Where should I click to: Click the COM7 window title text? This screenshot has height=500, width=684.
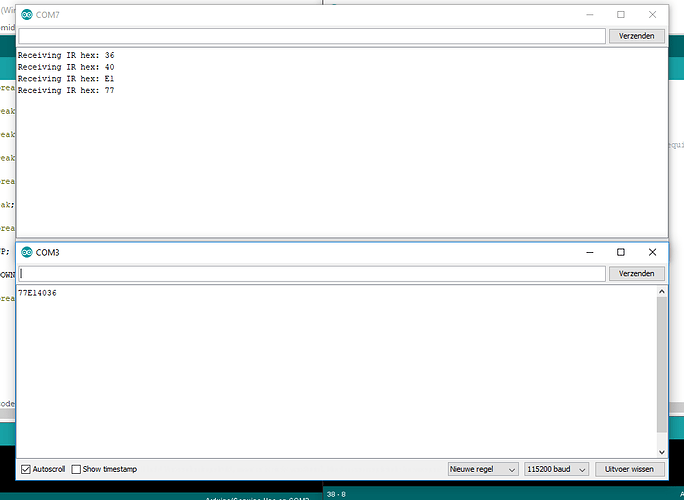point(48,15)
